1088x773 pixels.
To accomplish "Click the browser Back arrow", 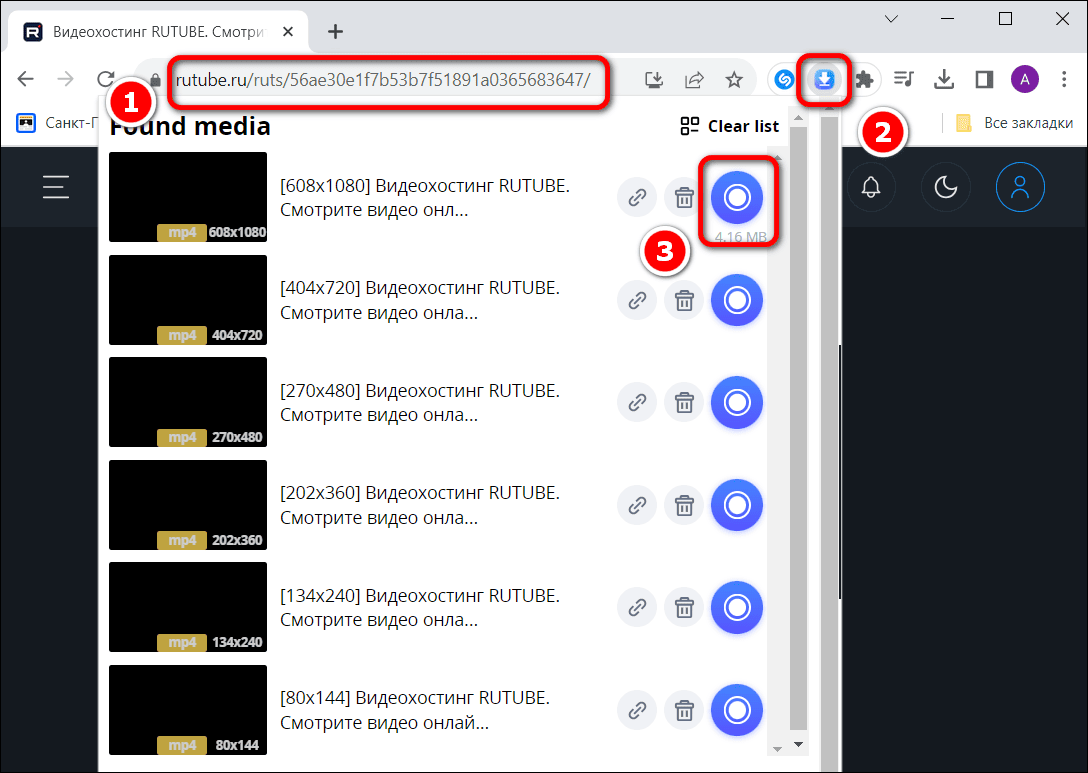I will (26, 79).
